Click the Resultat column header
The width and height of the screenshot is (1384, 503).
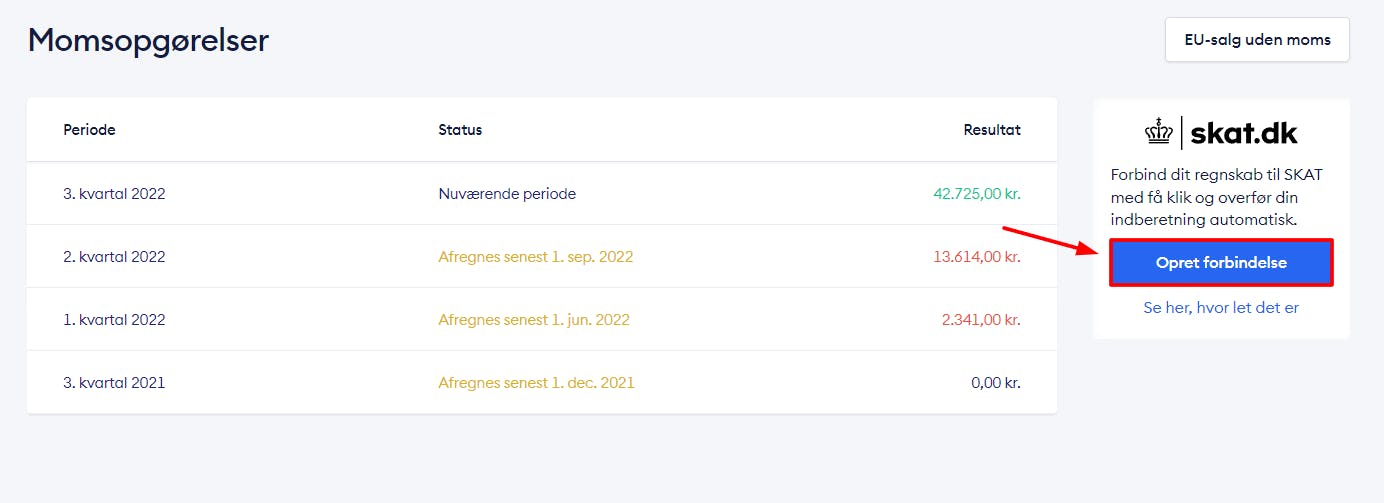tap(992, 130)
